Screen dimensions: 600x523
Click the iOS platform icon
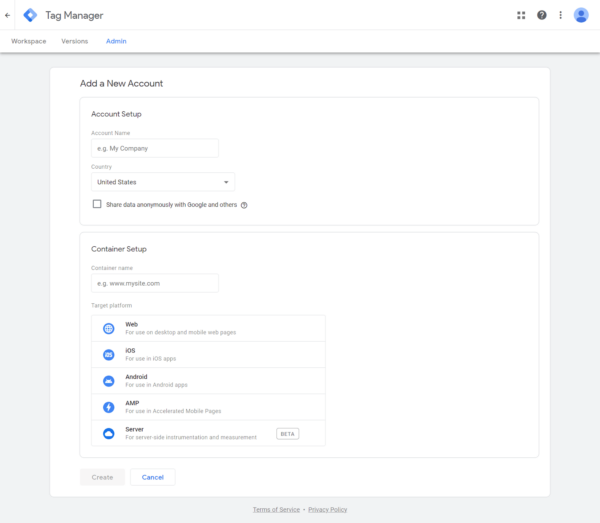coord(109,355)
